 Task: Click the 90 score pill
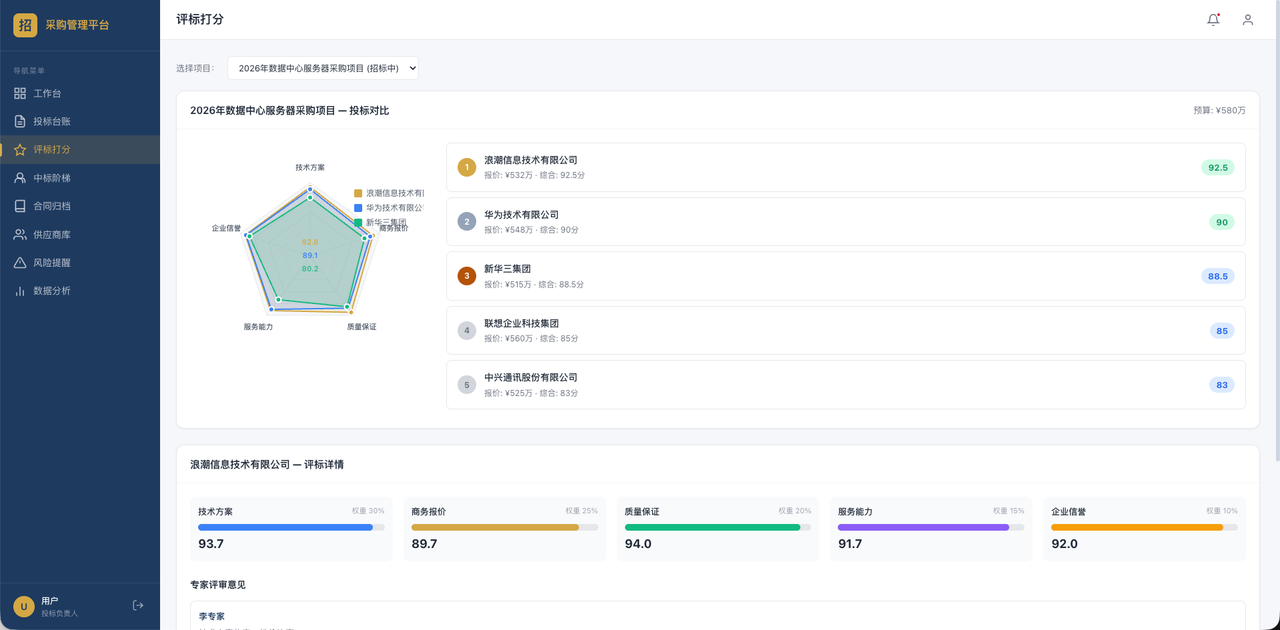pyautogui.click(x=1222, y=222)
